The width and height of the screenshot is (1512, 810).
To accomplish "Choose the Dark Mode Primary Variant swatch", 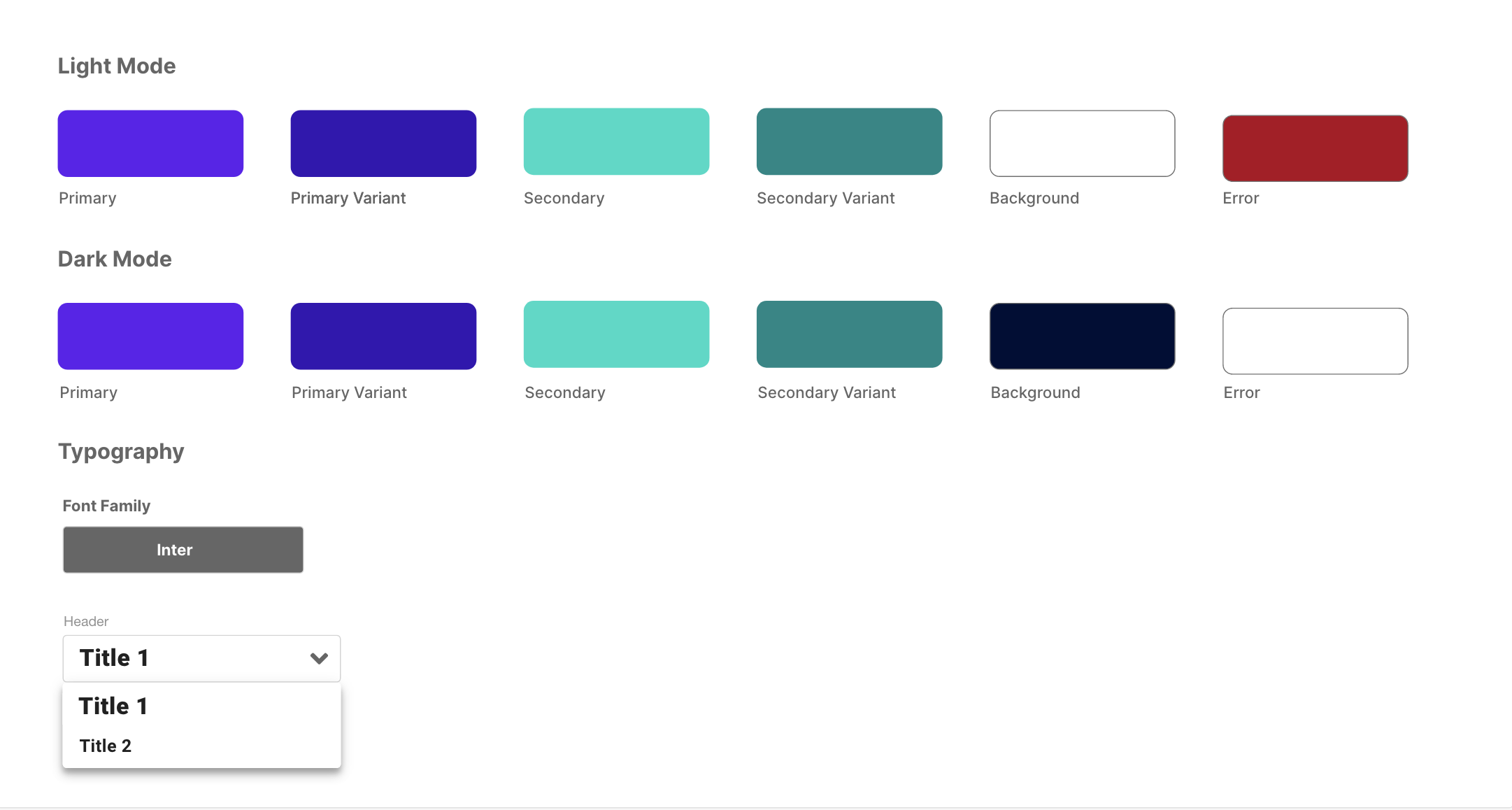I will tap(383, 336).
